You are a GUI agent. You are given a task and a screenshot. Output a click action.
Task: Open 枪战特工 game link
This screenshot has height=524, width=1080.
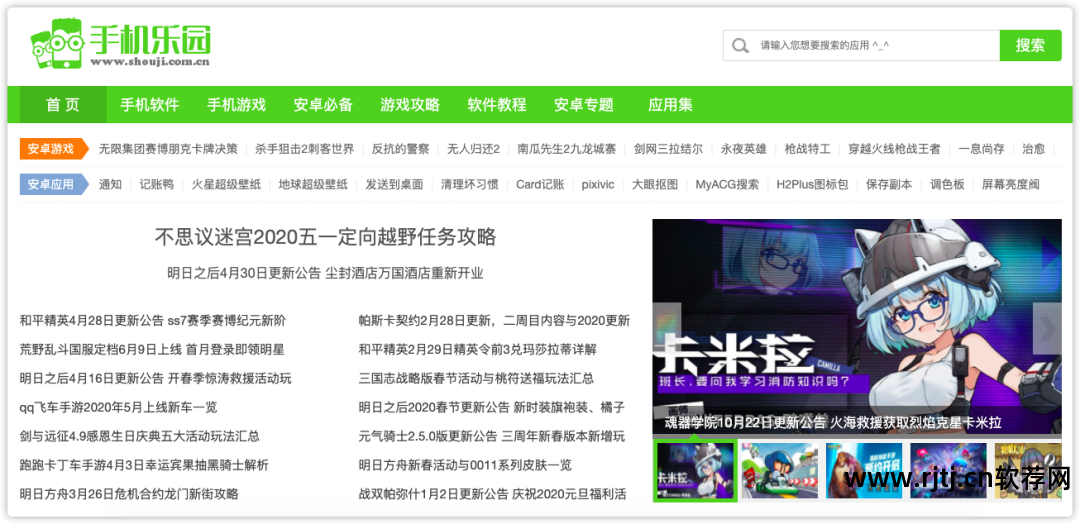tap(807, 149)
